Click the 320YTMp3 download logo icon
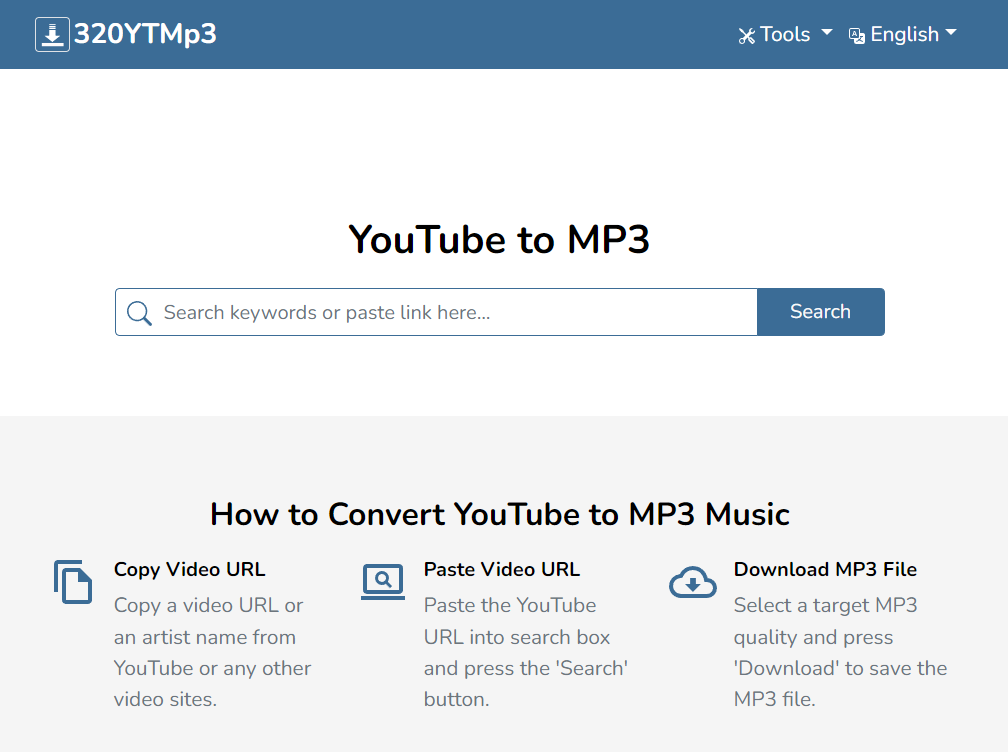1008x752 pixels. click(52, 34)
